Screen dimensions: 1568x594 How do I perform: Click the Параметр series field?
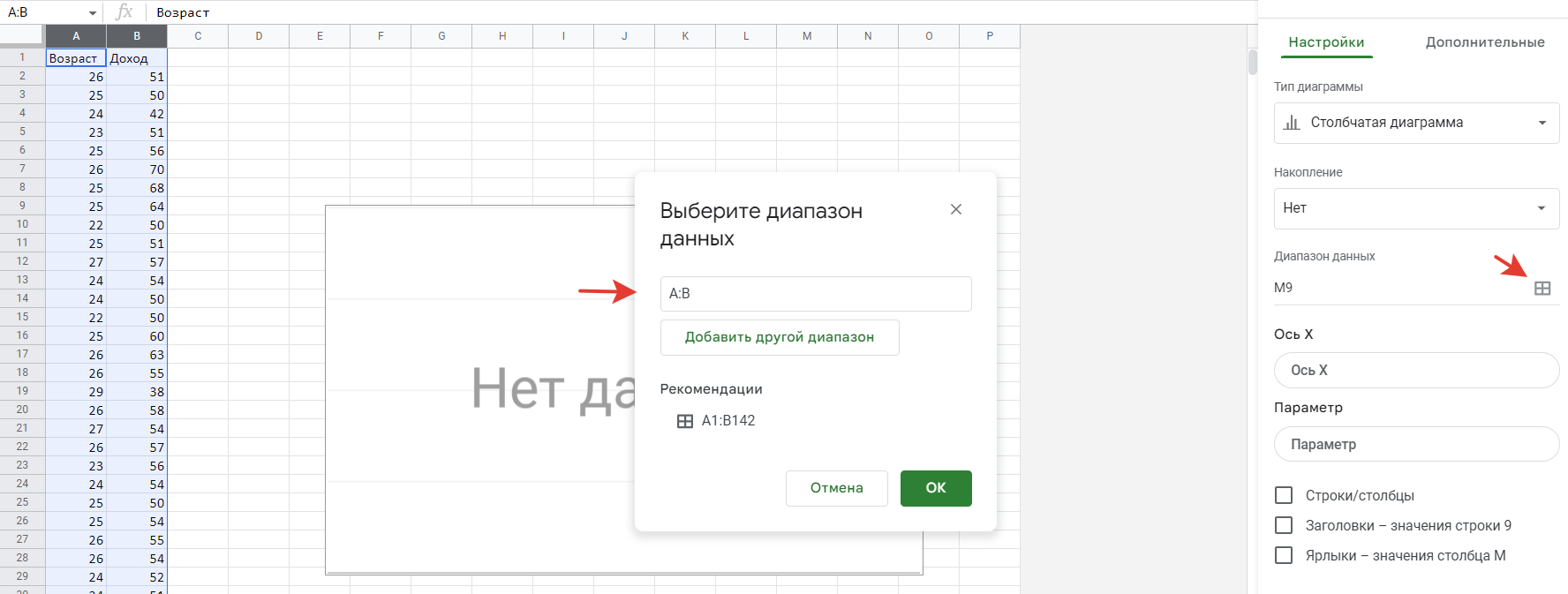click(1415, 444)
